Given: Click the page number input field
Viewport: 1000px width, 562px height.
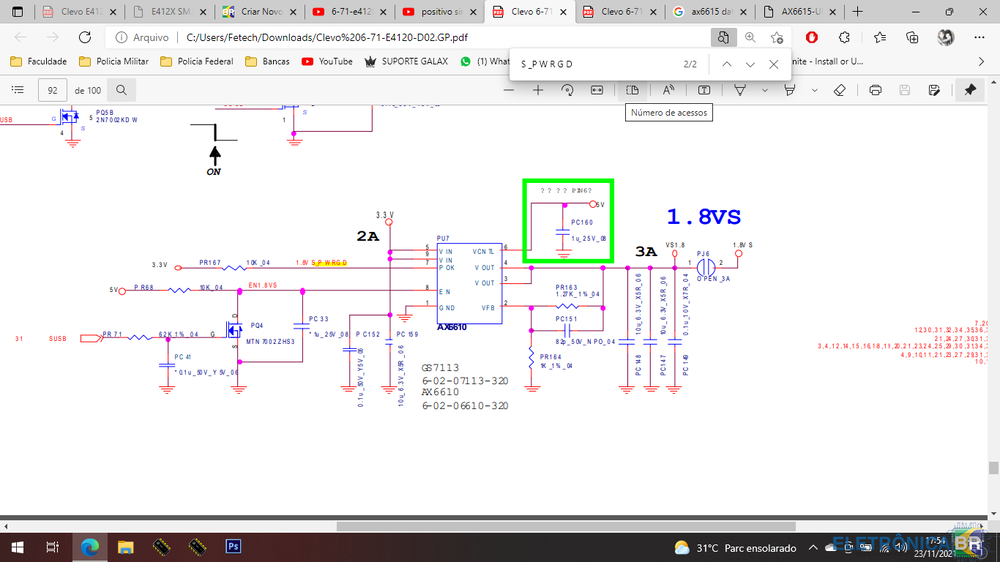Looking at the screenshot, I should 51,90.
